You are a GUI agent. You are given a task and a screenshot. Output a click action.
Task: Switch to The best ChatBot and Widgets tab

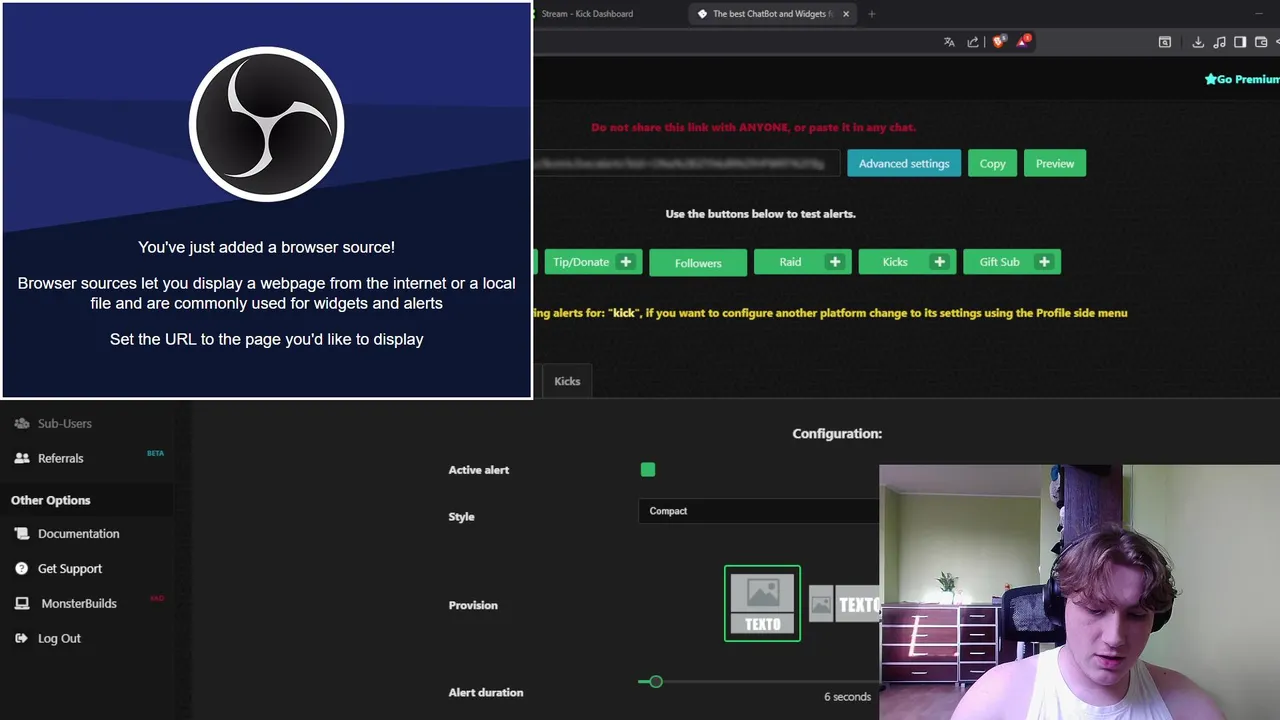[773, 14]
